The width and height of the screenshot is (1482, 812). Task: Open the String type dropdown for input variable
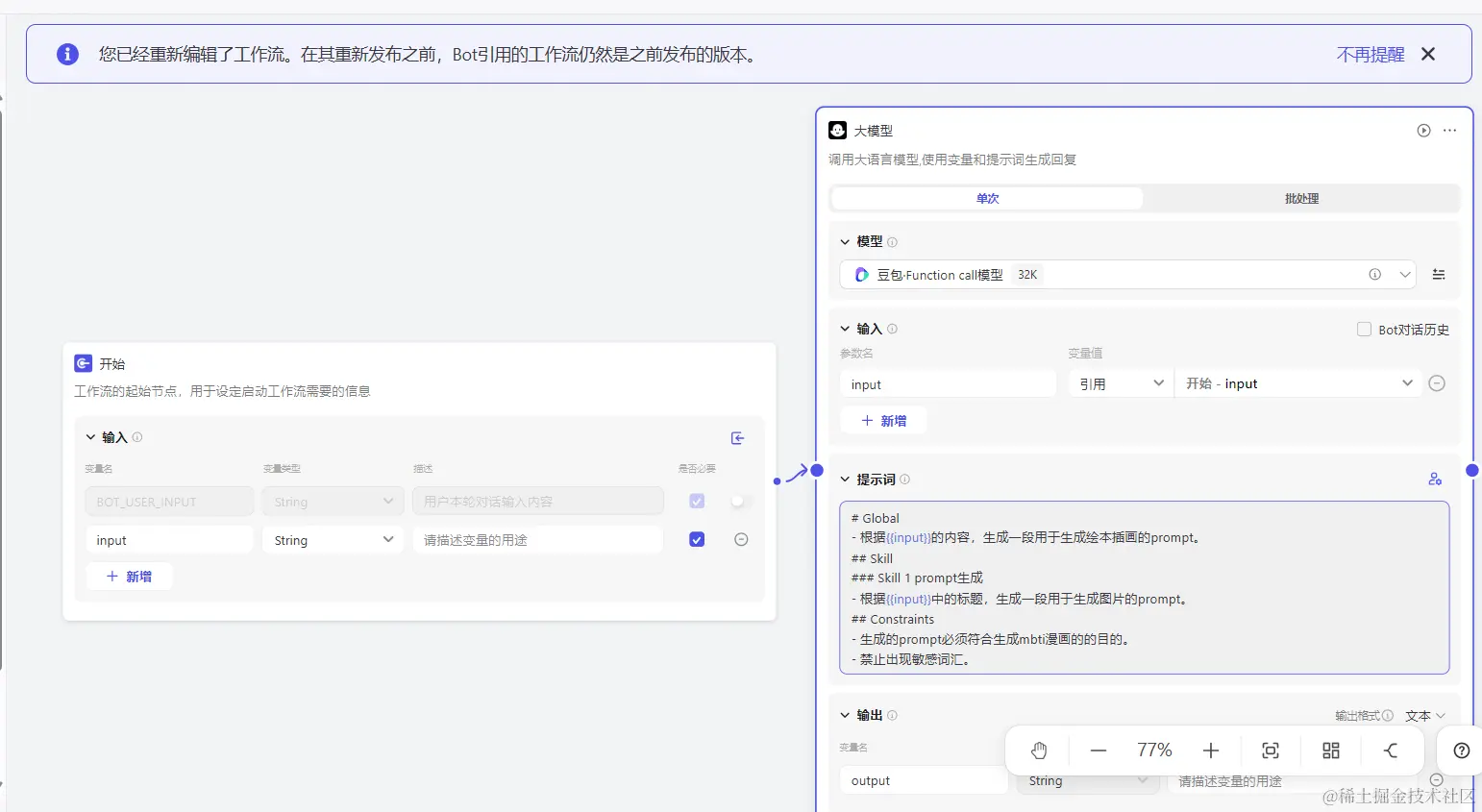coord(333,540)
